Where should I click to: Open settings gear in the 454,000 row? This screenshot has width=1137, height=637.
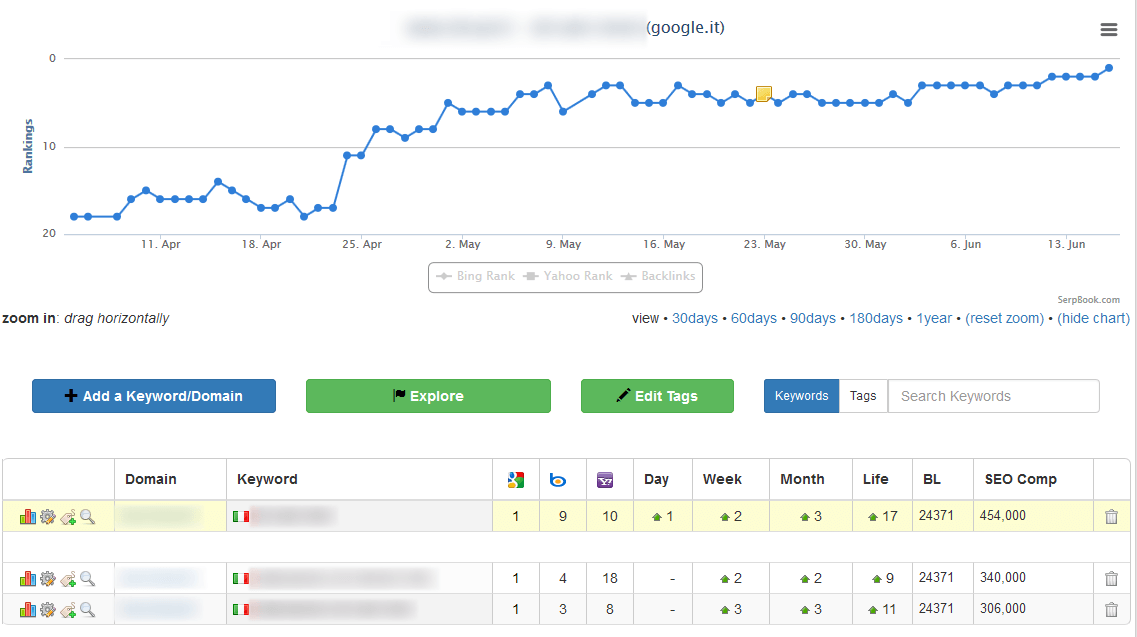[48, 517]
